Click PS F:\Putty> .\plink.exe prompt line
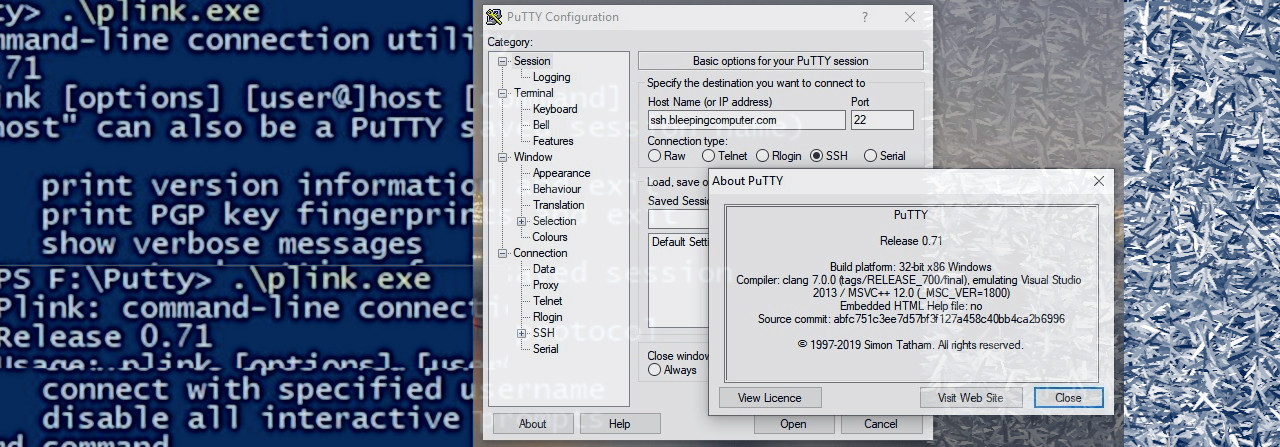 [x=215, y=279]
